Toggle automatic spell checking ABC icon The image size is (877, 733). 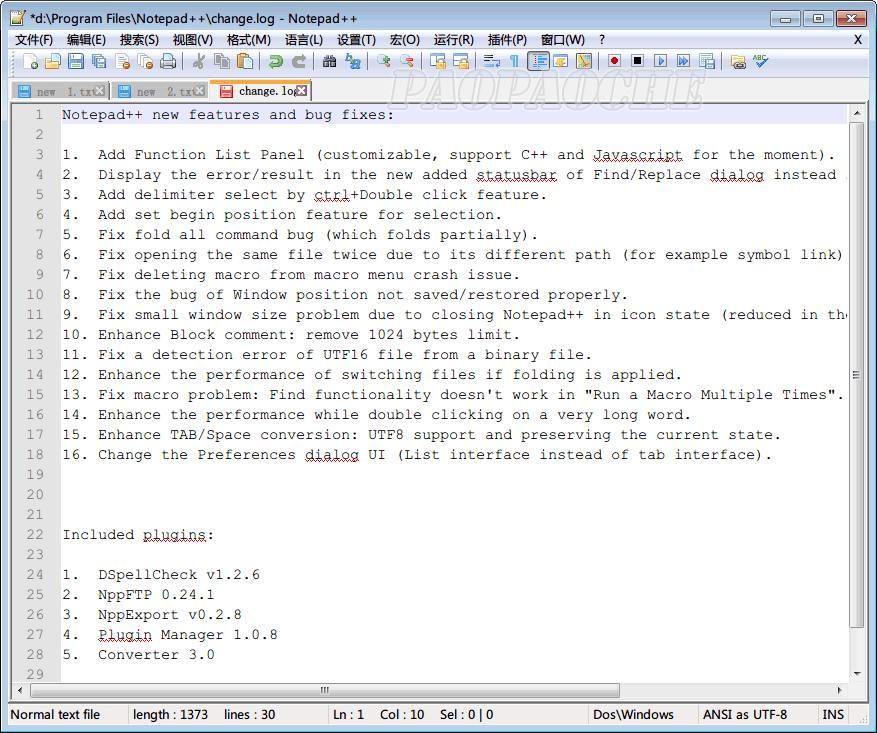761,61
